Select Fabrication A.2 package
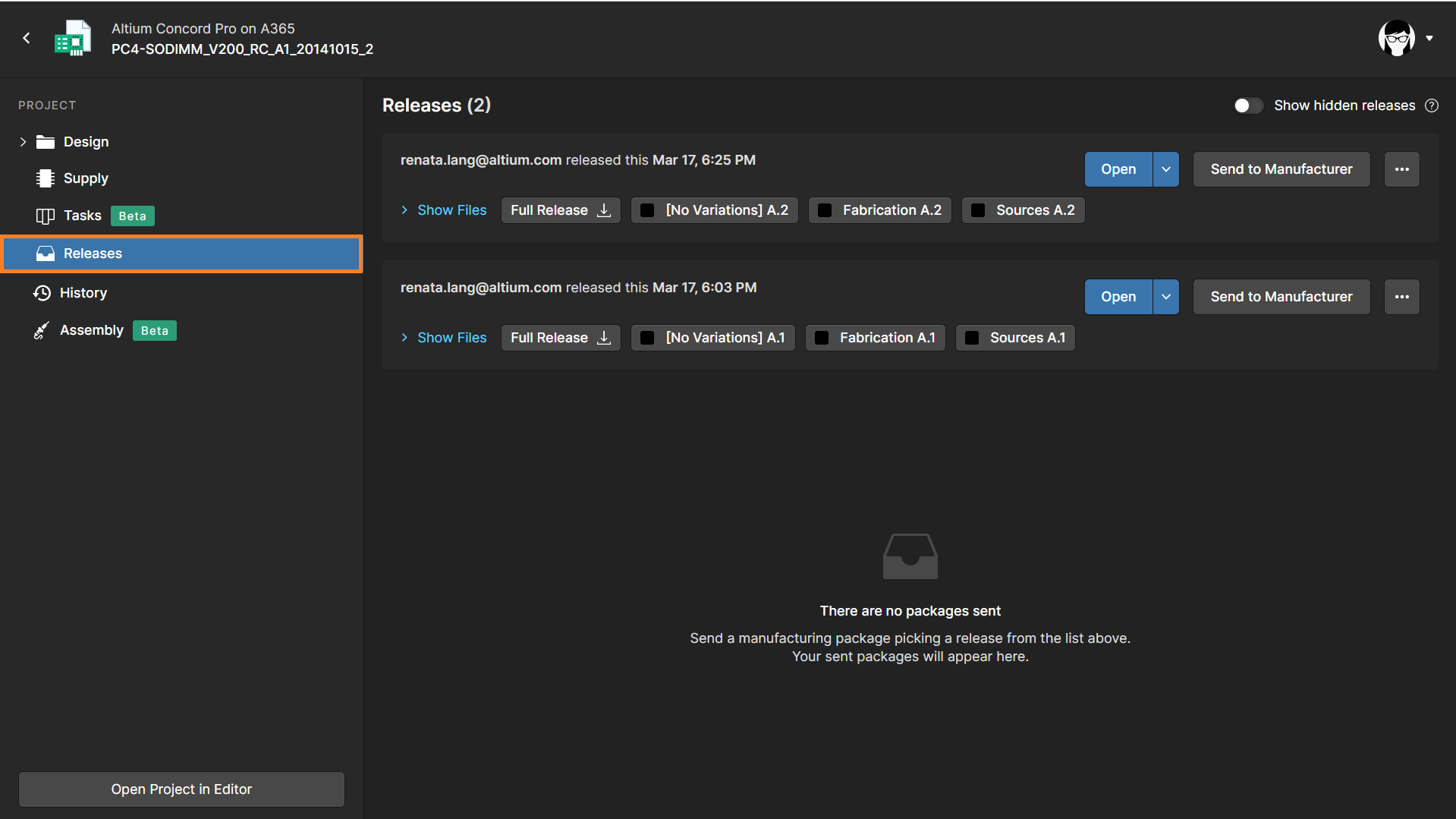 (880, 210)
